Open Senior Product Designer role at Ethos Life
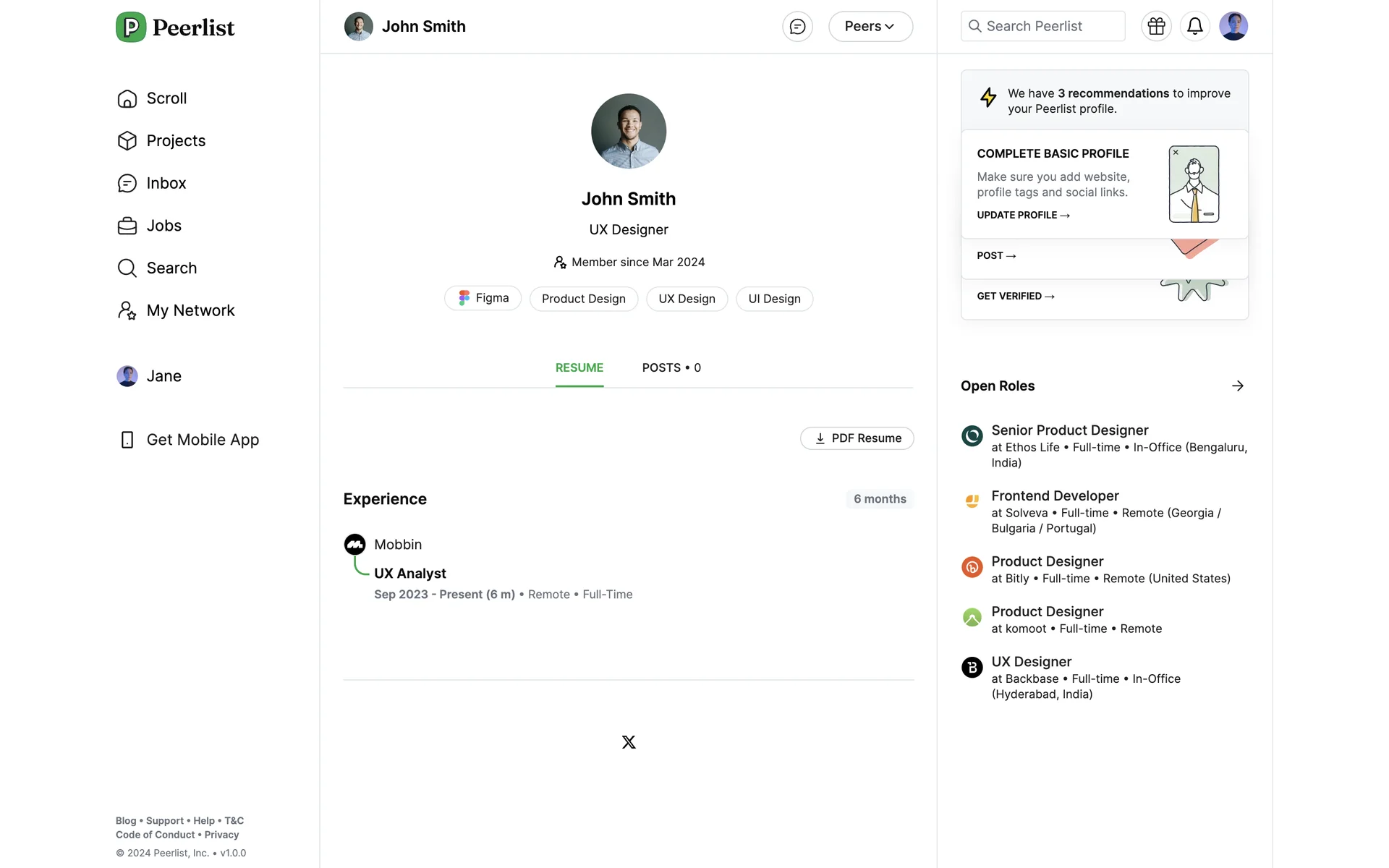 click(x=1069, y=431)
